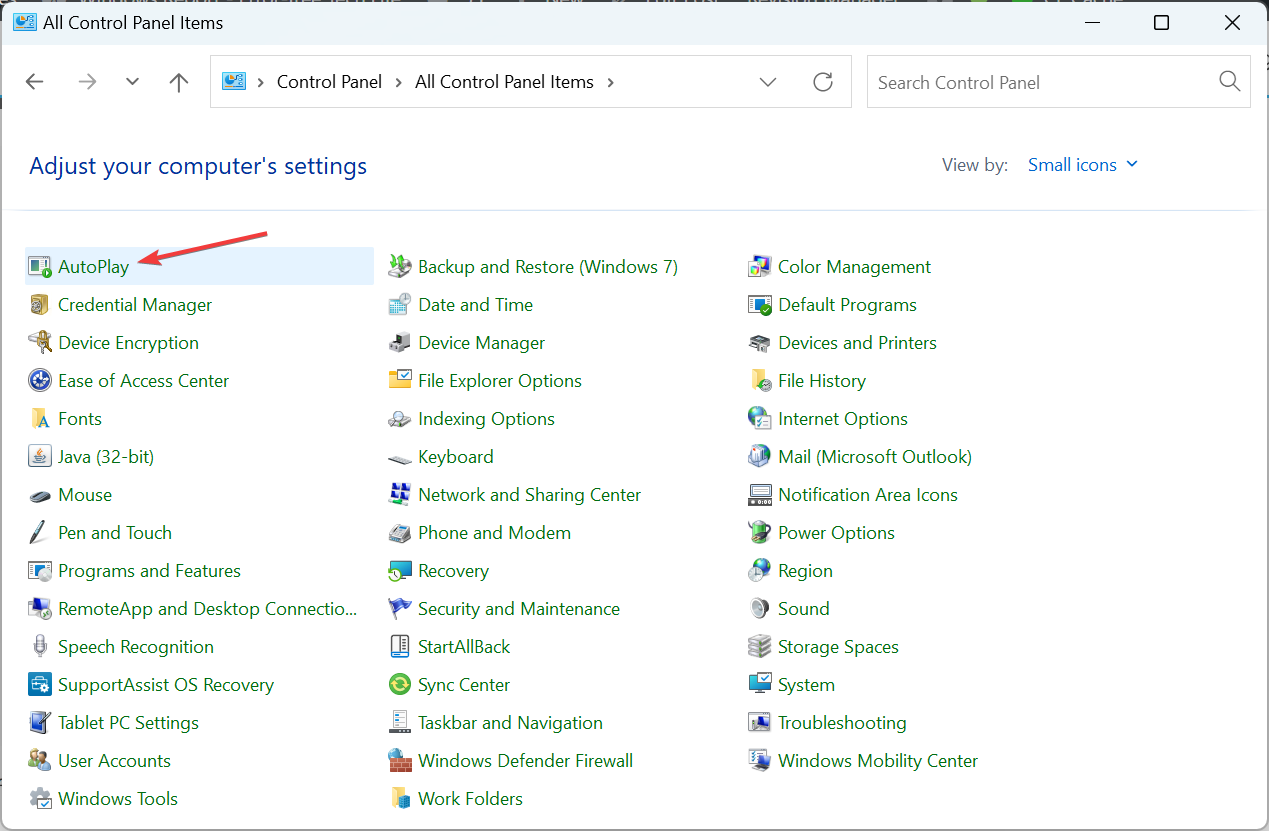Open the Mail (Microsoft Outlook) link

tap(875, 457)
